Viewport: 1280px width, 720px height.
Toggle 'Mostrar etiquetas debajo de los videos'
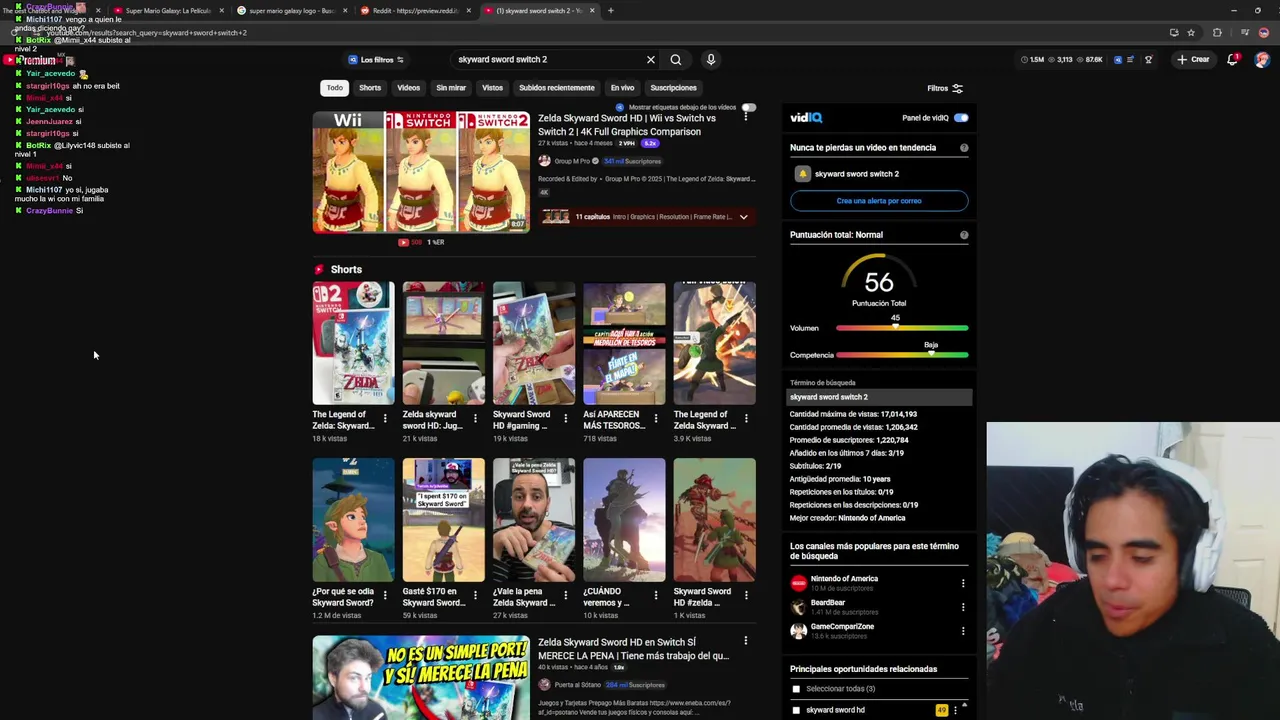(x=748, y=107)
